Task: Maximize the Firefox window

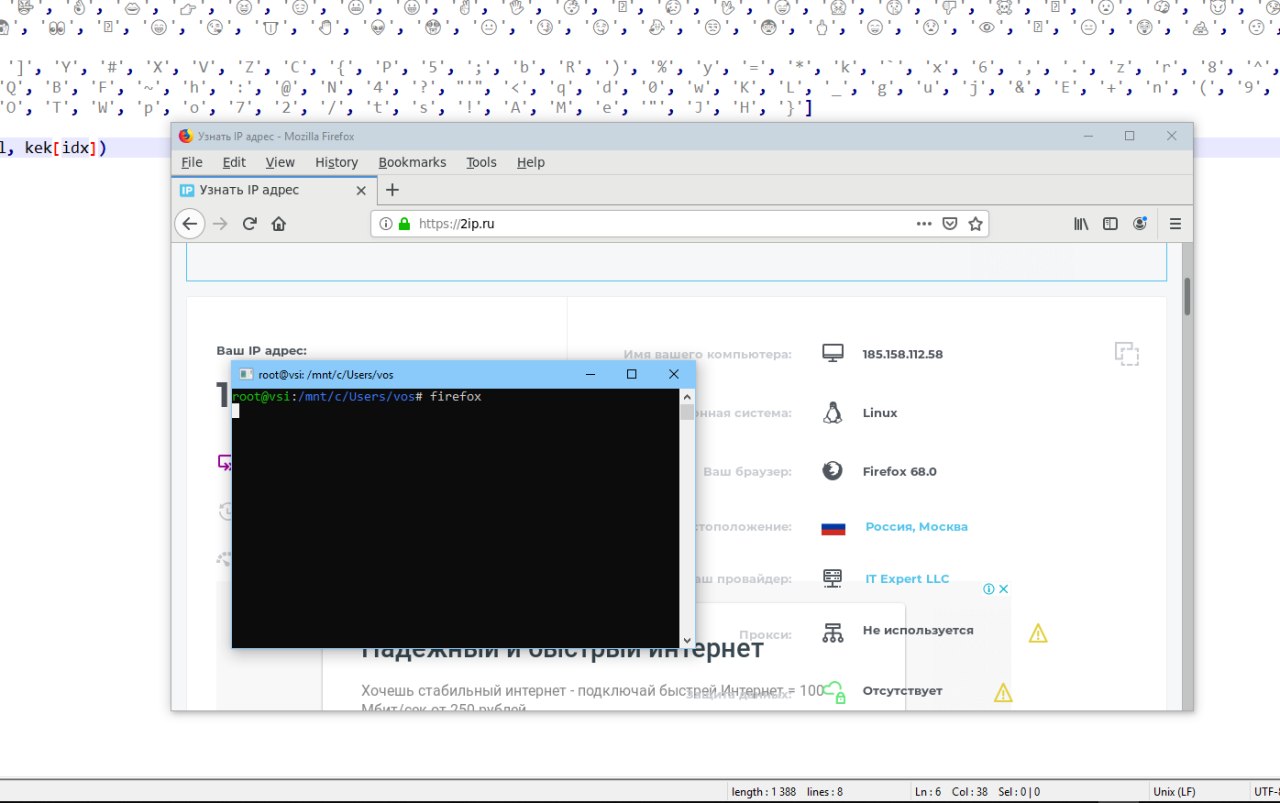Action: (x=1129, y=136)
